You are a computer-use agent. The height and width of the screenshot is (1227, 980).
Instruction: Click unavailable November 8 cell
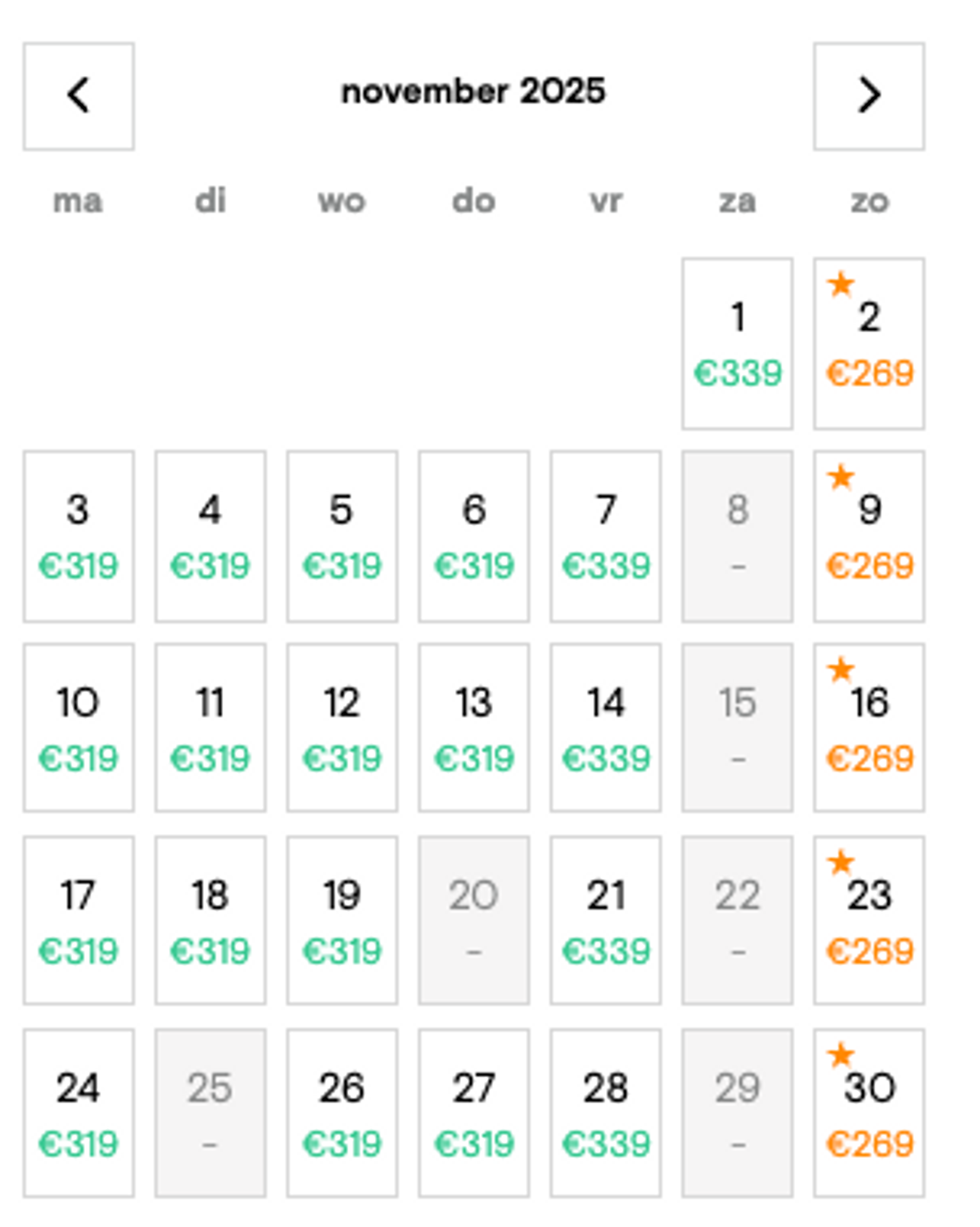point(737,536)
